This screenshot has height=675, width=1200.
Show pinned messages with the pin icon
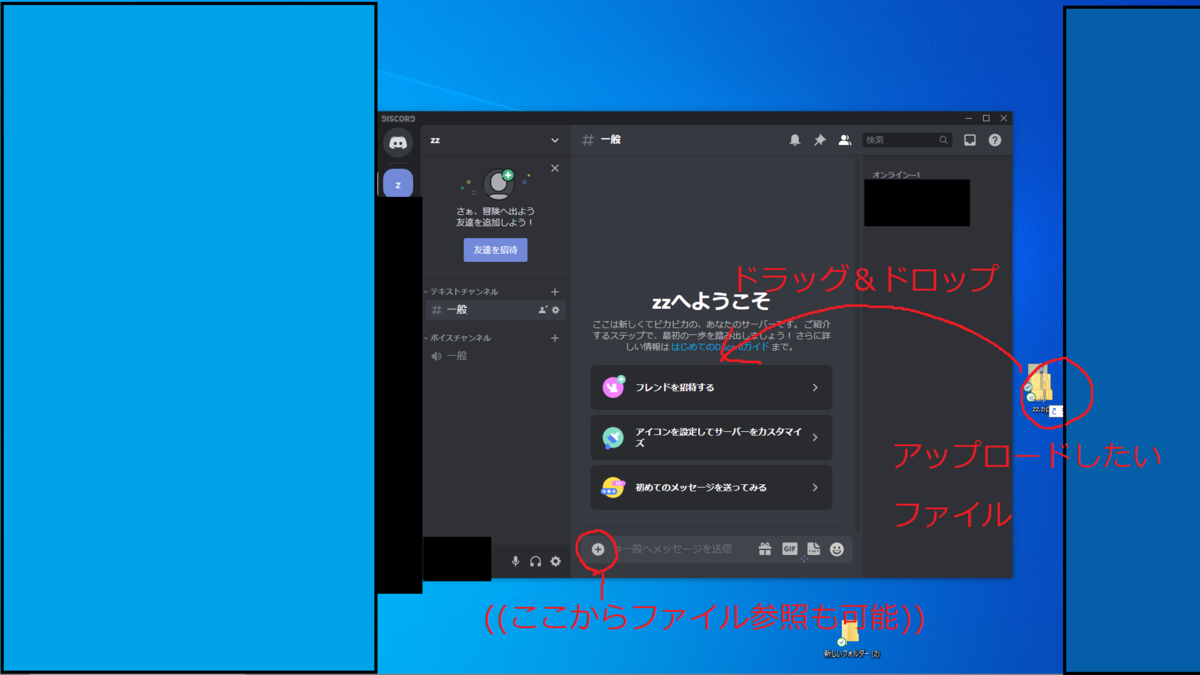pyautogui.click(x=820, y=140)
